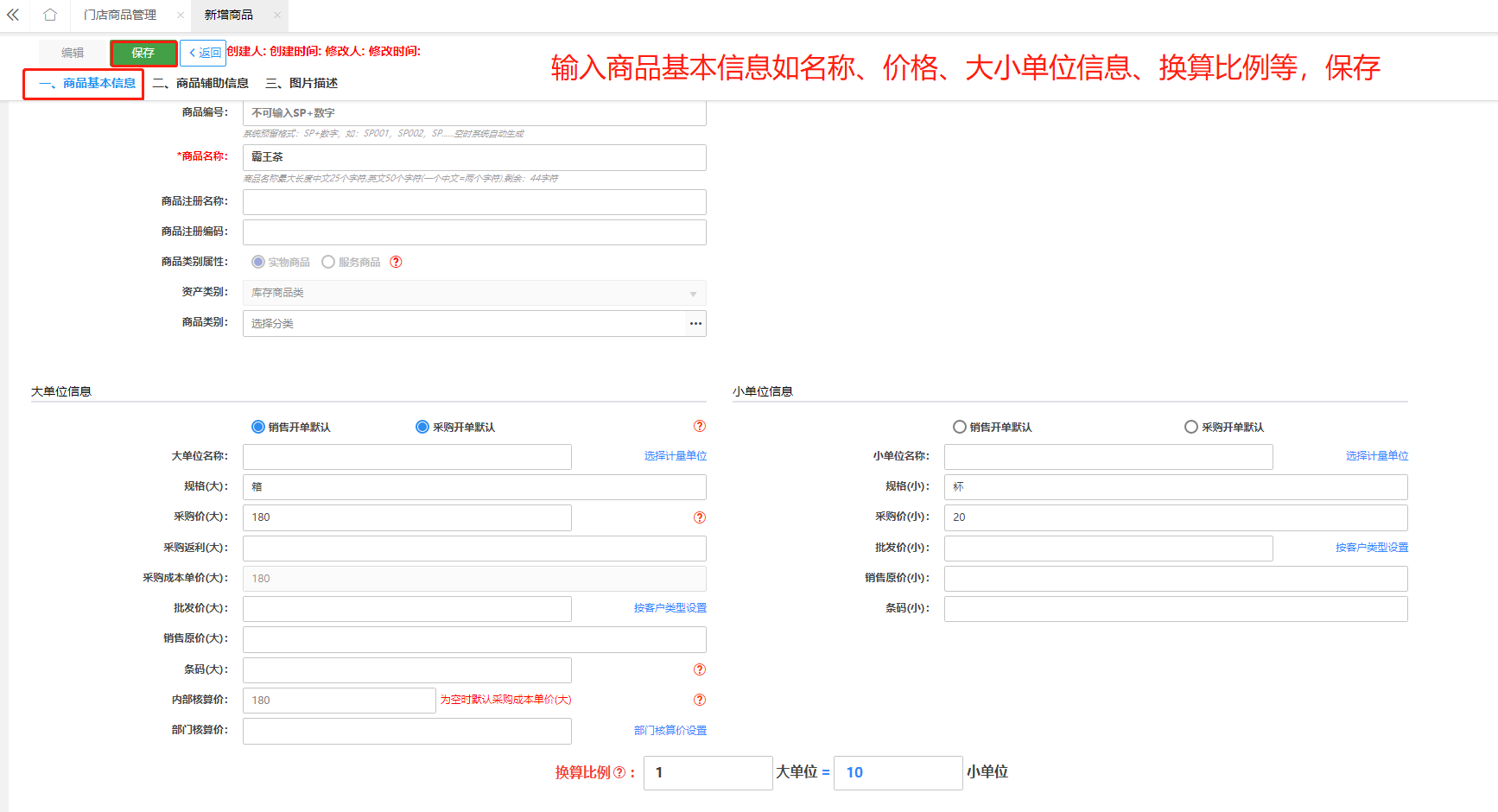Click the green 保存 button
The image size is (1498, 812).
coord(143,53)
